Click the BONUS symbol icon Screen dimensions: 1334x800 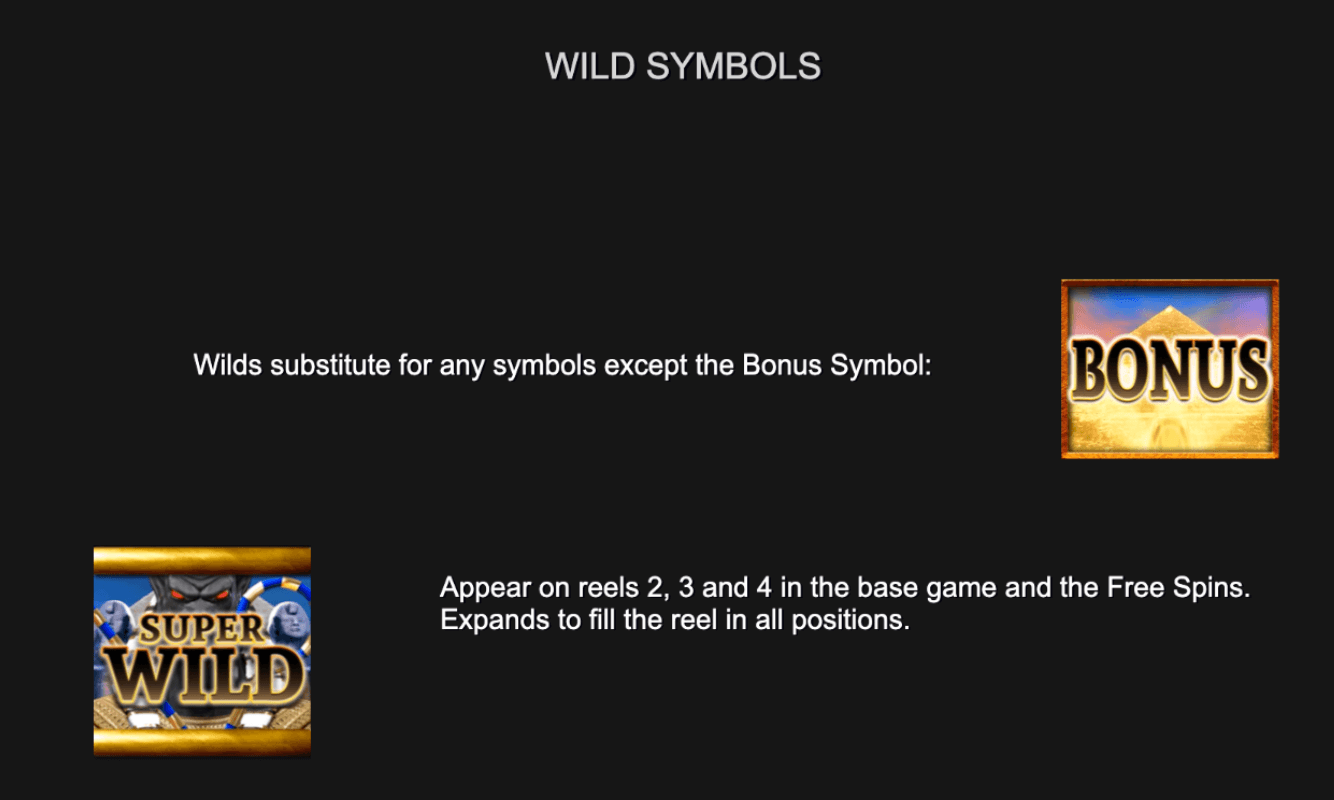(x=1170, y=369)
